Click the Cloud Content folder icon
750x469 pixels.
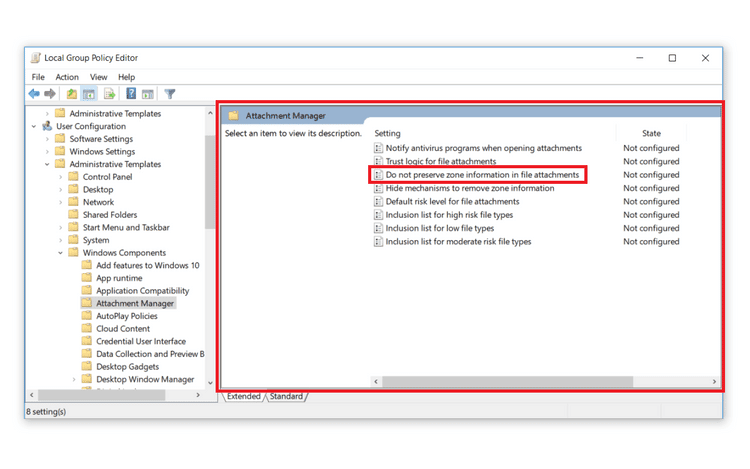pyautogui.click(x=87, y=328)
